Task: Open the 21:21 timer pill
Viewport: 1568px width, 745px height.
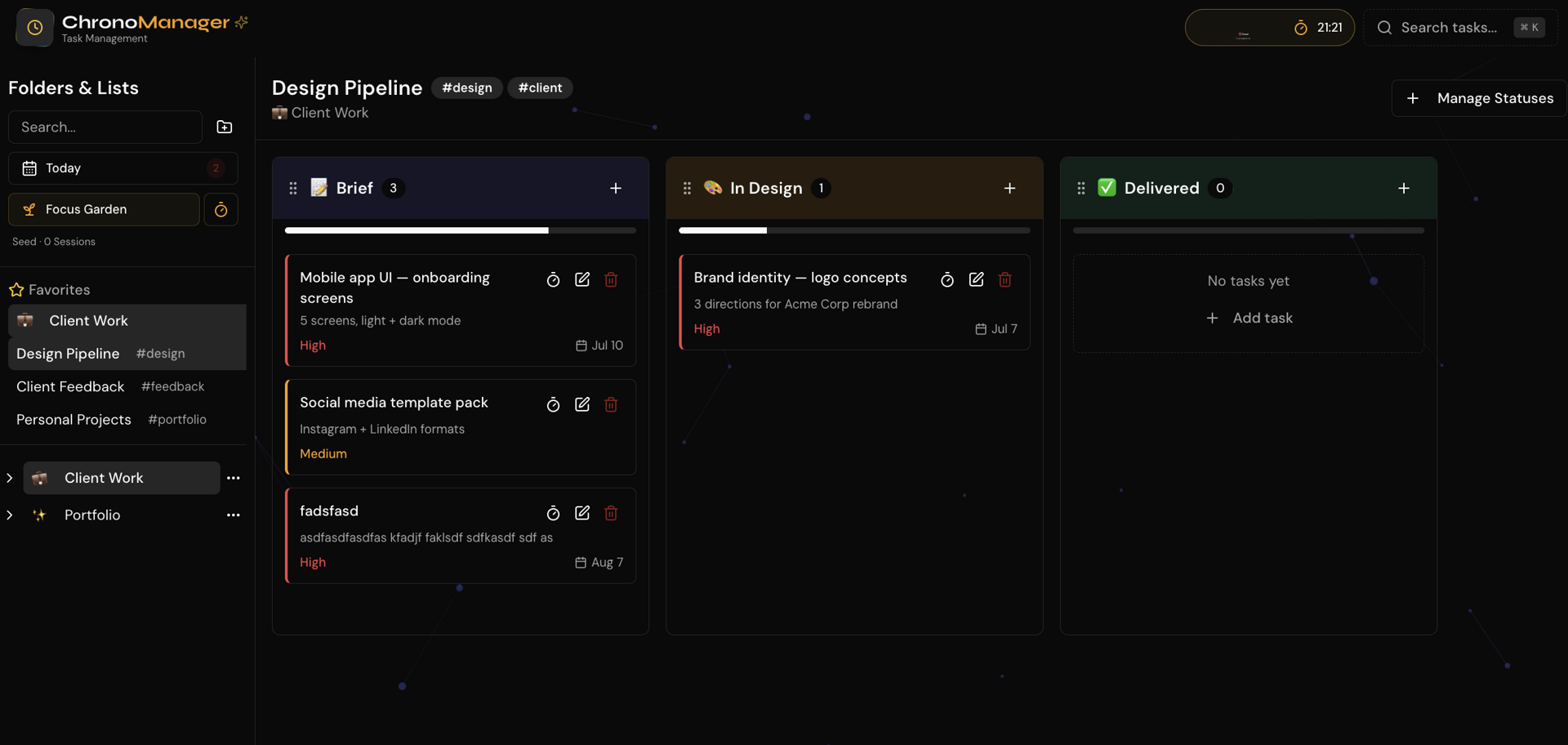Action: (1269, 28)
